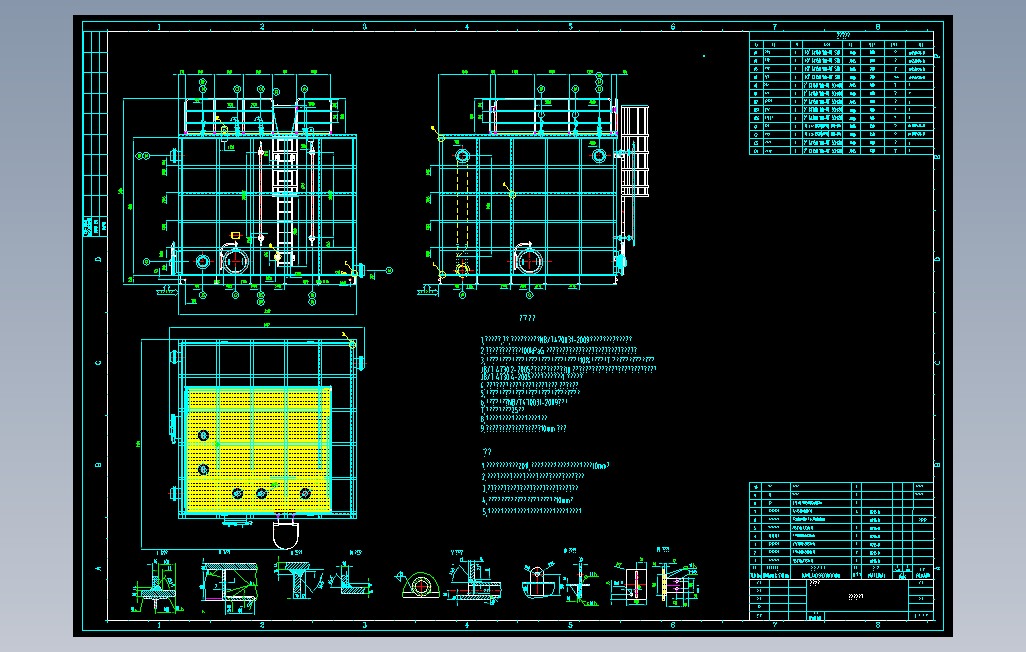This screenshot has height=652, width=1026.
Task: Click zone letter C on the left border
Action: pyautogui.click(x=98, y=363)
